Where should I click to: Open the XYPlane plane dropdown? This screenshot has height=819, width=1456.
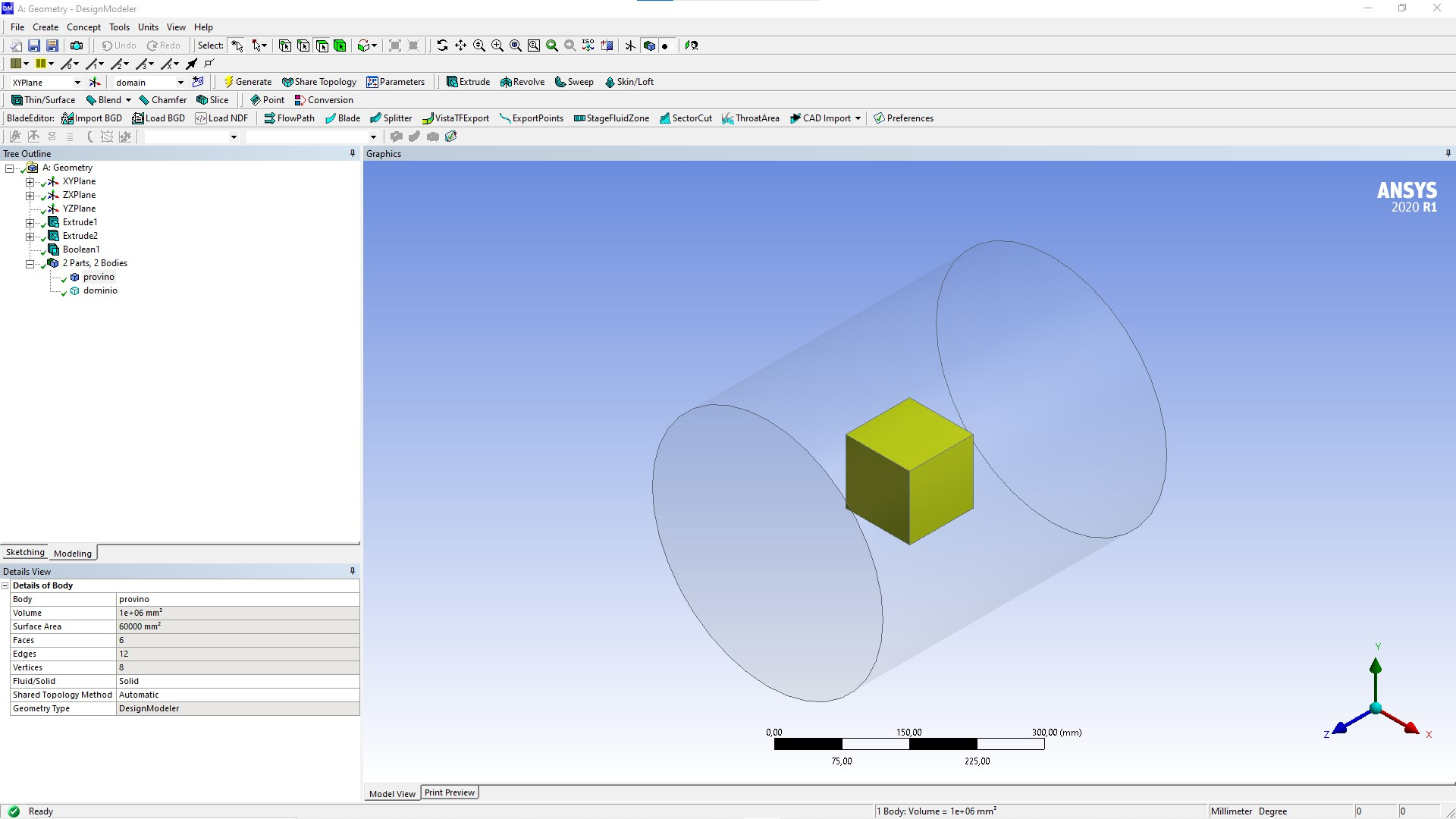coord(77,83)
